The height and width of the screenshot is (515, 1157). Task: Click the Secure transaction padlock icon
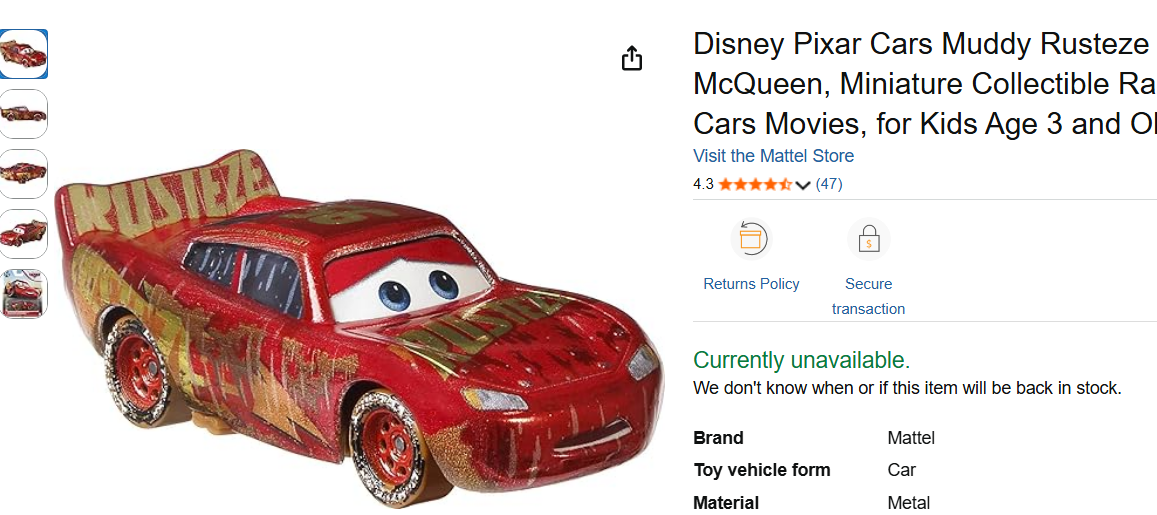tap(868, 239)
